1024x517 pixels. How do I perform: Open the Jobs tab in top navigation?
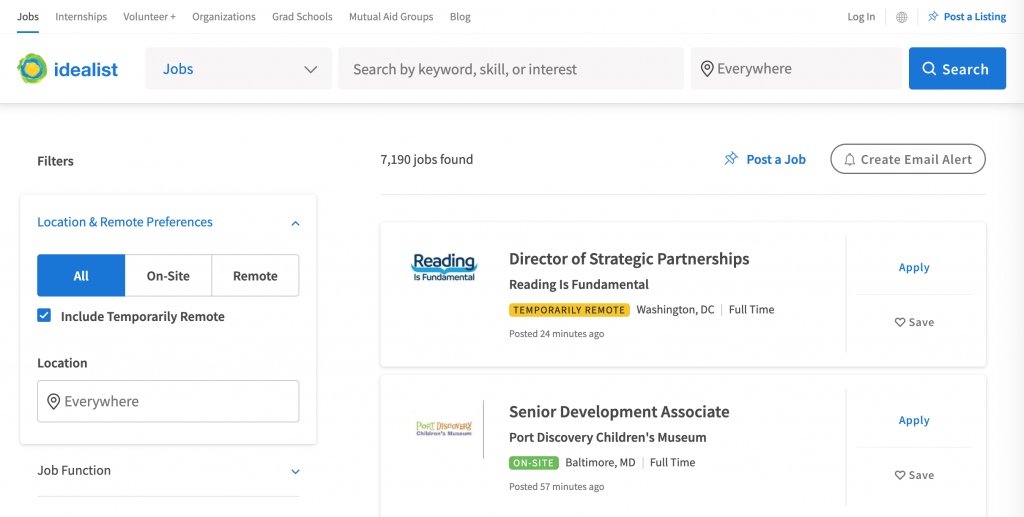coord(27,17)
